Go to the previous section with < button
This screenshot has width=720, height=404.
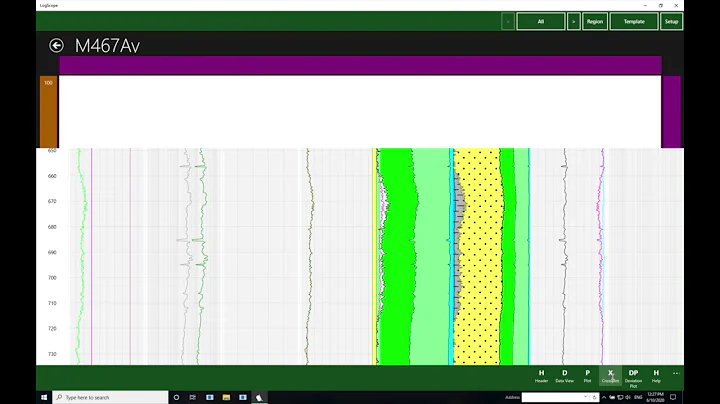(508, 22)
